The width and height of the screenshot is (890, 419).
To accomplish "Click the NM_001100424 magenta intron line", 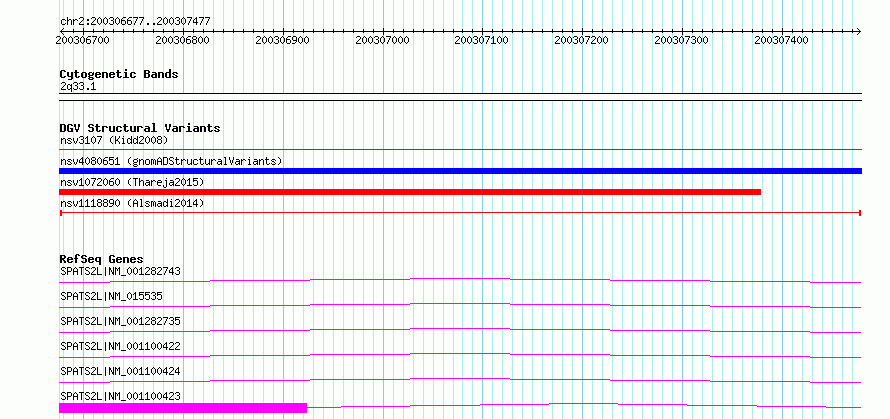I will (x=460, y=380).
